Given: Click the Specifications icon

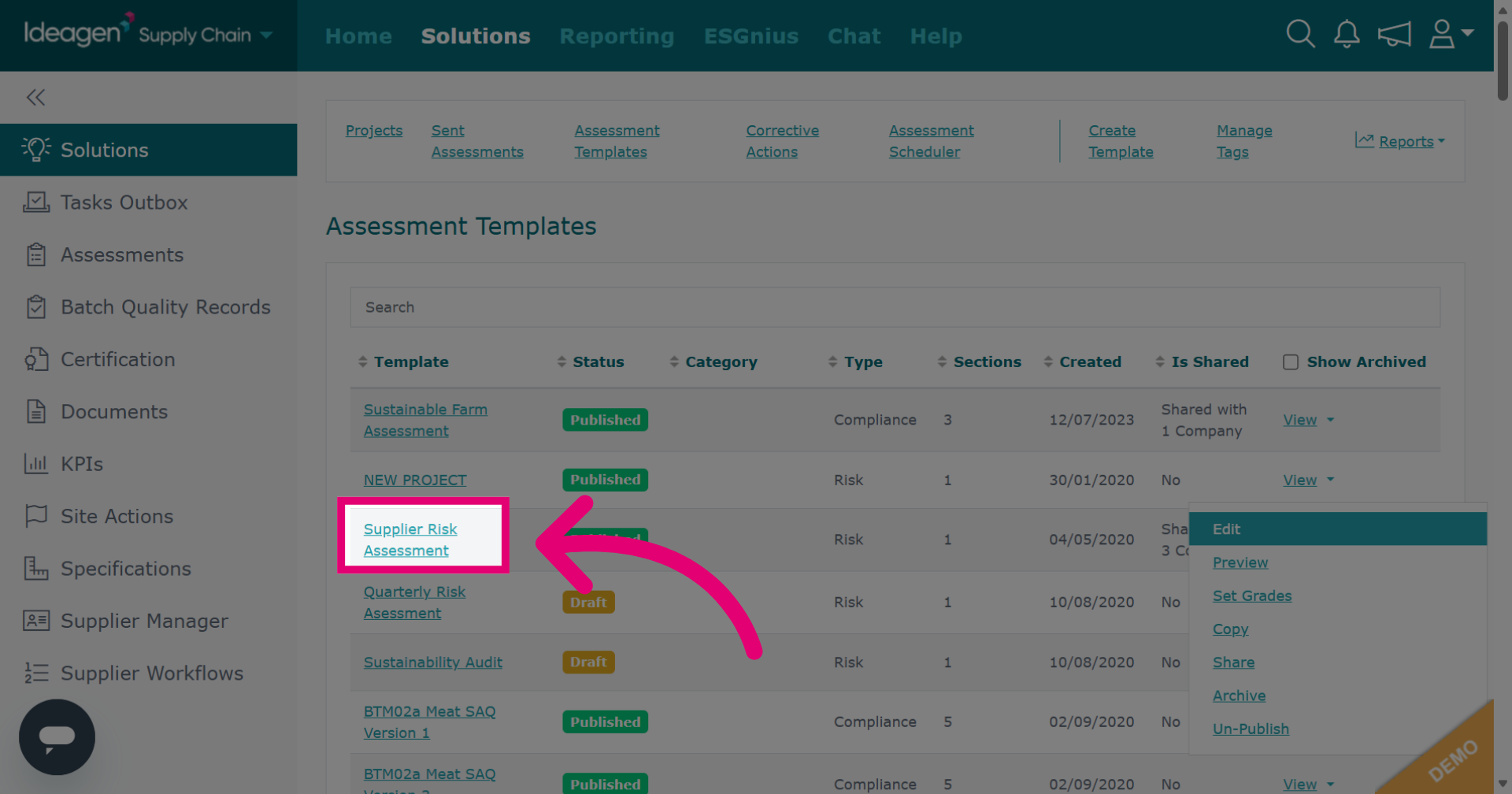Looking at the screenshot, I should pyautogui.click(x=36, y=568).
